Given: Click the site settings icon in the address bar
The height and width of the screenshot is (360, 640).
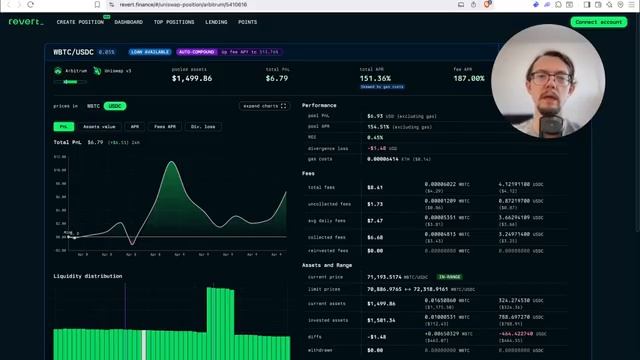Looking at the screenshot, I should [x=112, y=4].
